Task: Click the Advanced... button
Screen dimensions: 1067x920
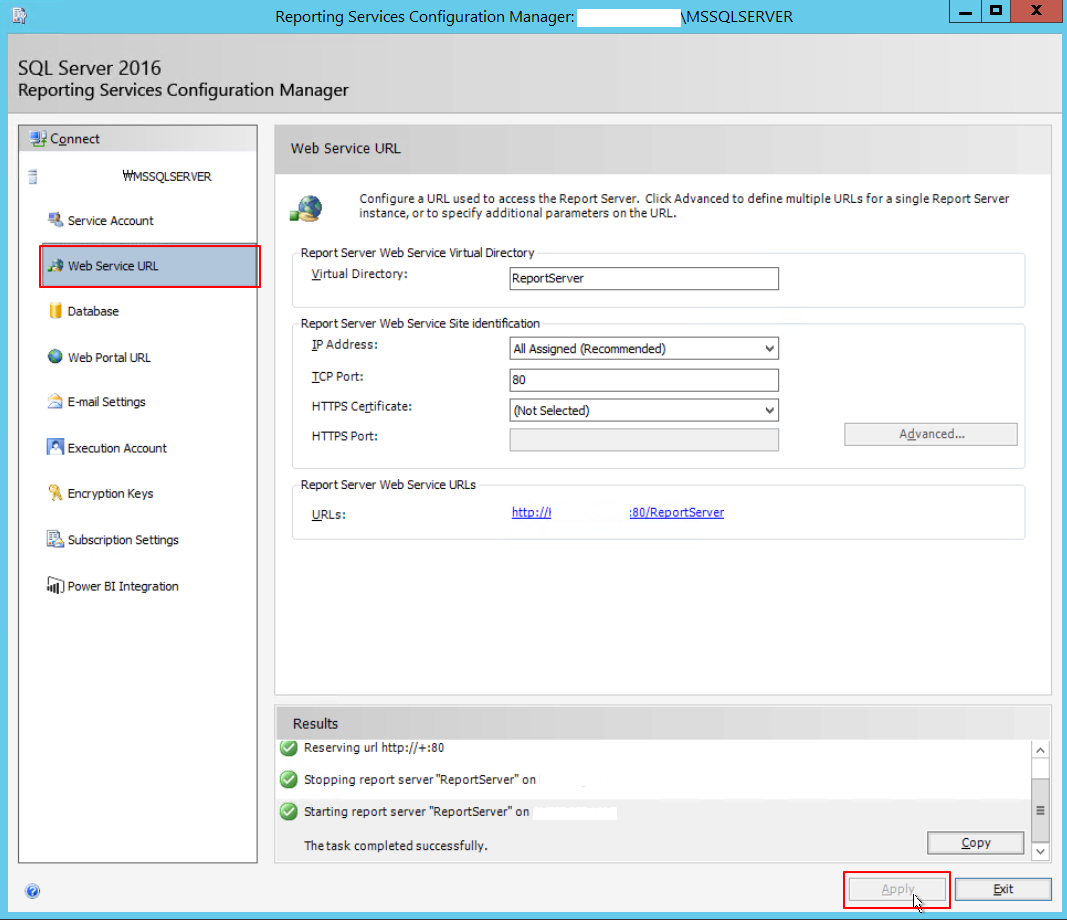Action: pyautogui.click(x=931, y=434)
